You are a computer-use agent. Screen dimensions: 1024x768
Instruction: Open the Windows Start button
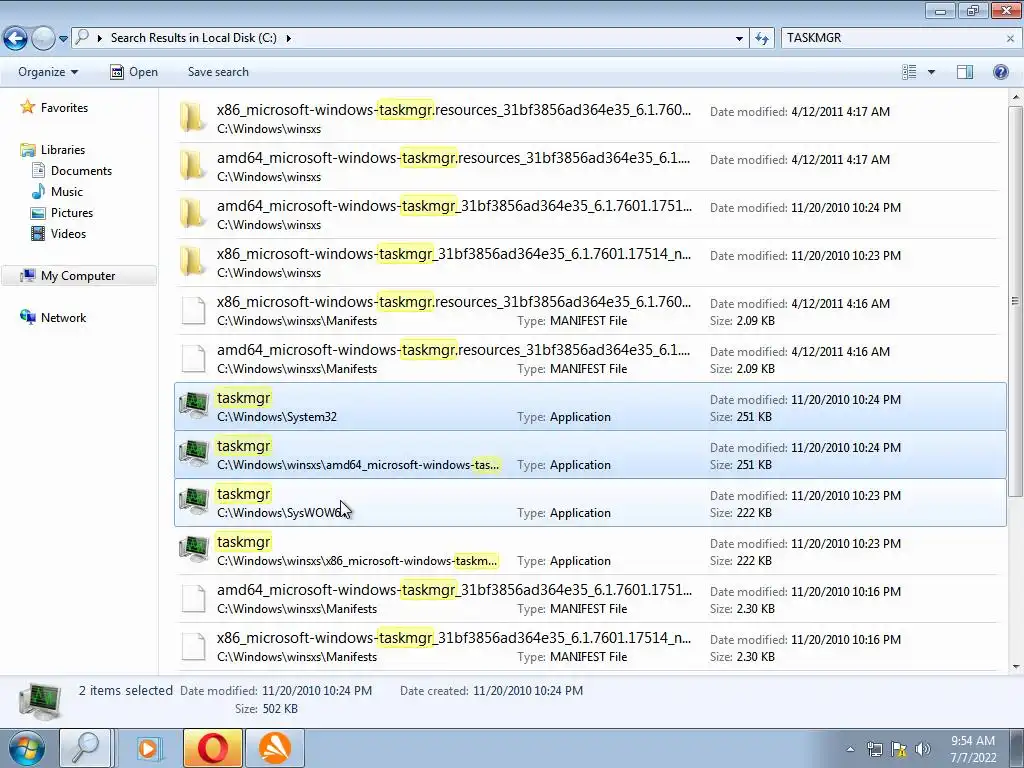(x=26, y=748)
